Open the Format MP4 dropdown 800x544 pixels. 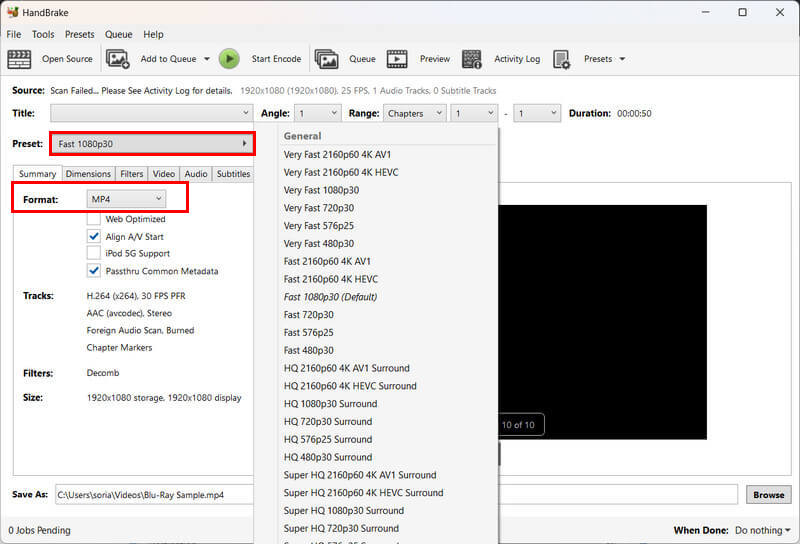[x=125, y=200]
